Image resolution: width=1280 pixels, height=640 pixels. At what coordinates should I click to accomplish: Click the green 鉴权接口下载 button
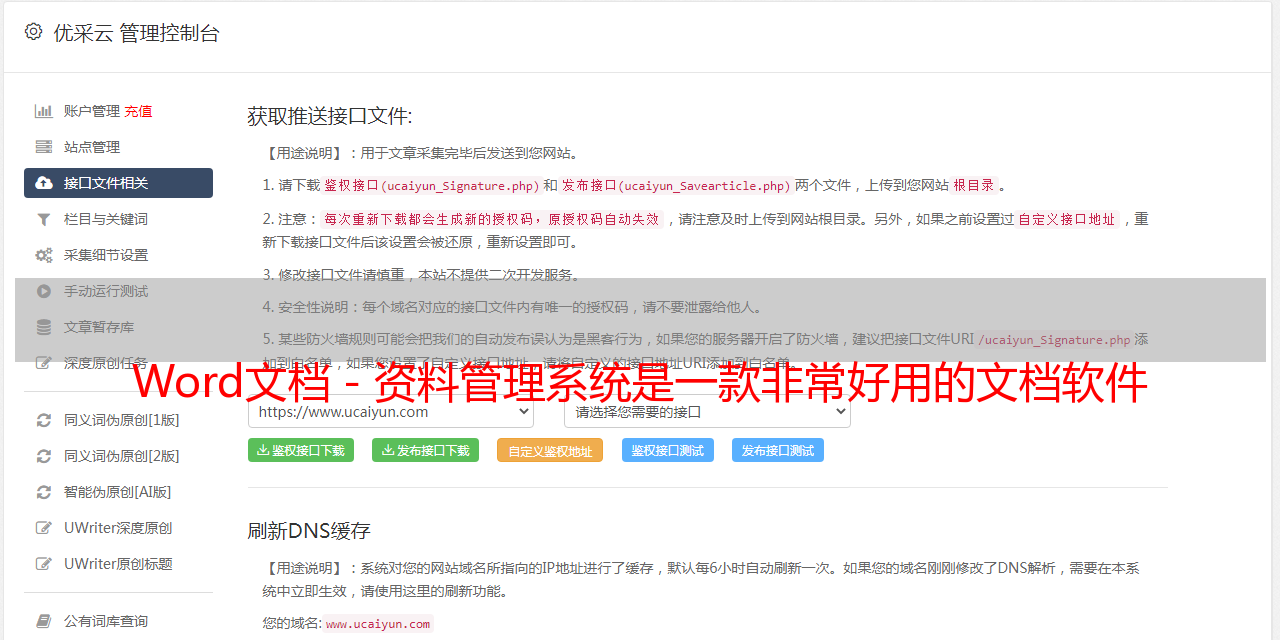coord(300,450)
